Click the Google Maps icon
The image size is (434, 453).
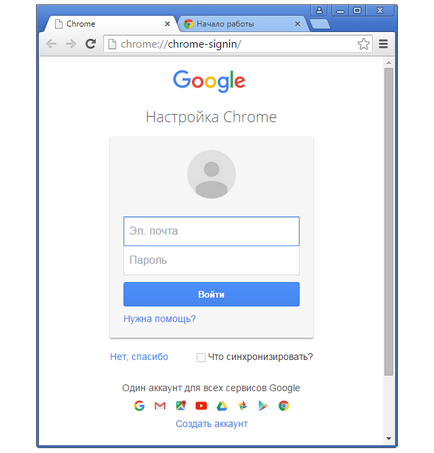point(181,406)
